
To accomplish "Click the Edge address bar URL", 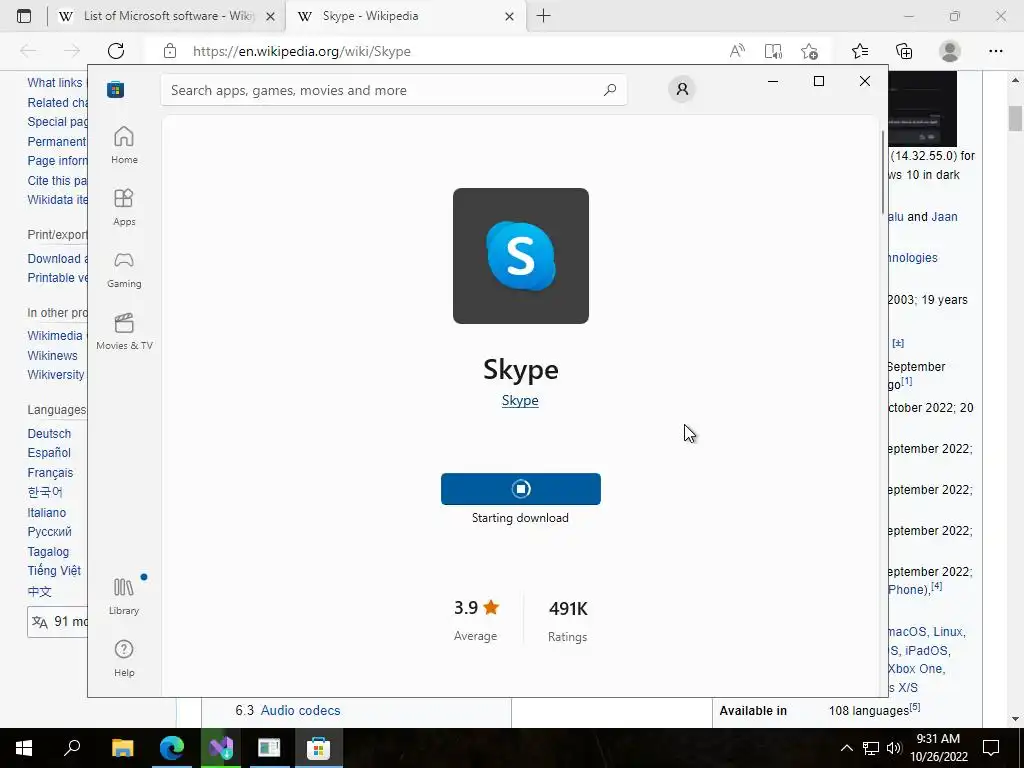I will [x=302, y=51].
